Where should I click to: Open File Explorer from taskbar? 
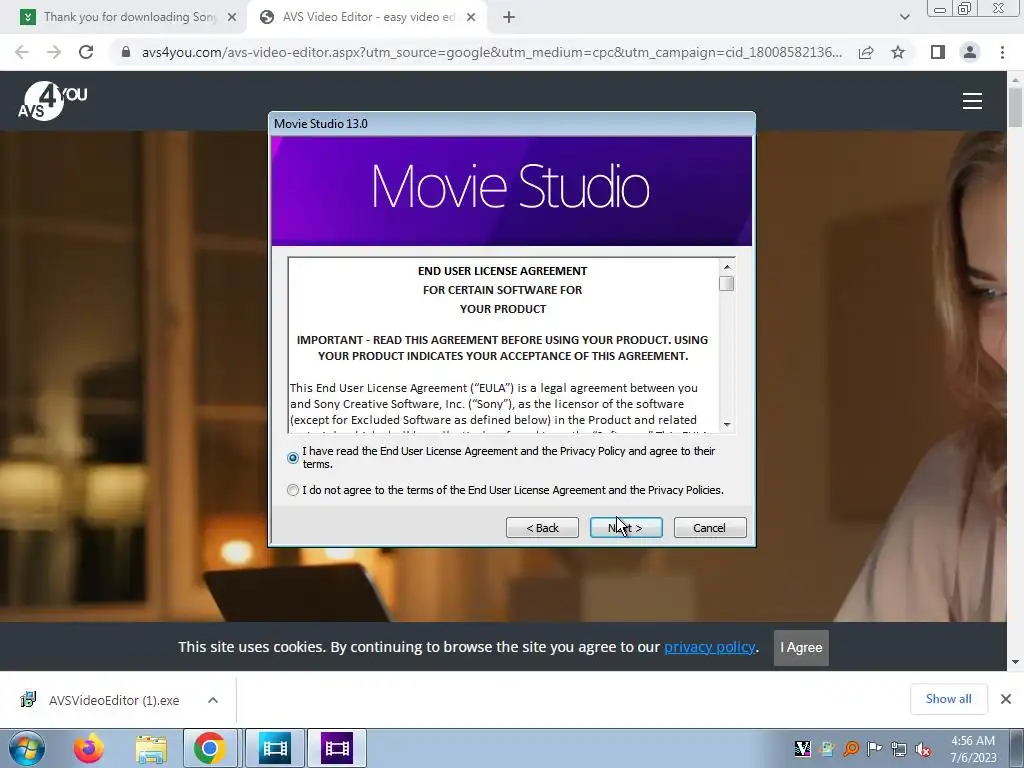[151, 748]
